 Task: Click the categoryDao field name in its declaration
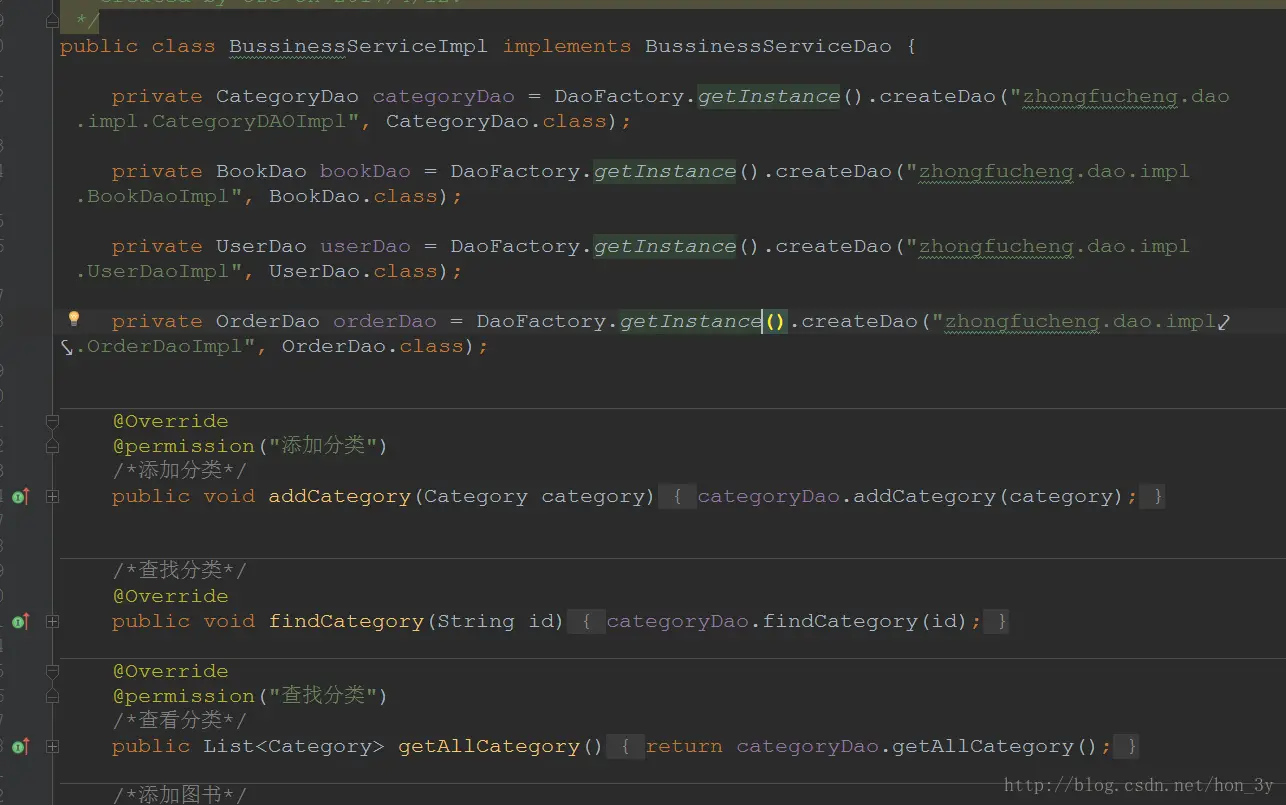click(x=444, y=96)
